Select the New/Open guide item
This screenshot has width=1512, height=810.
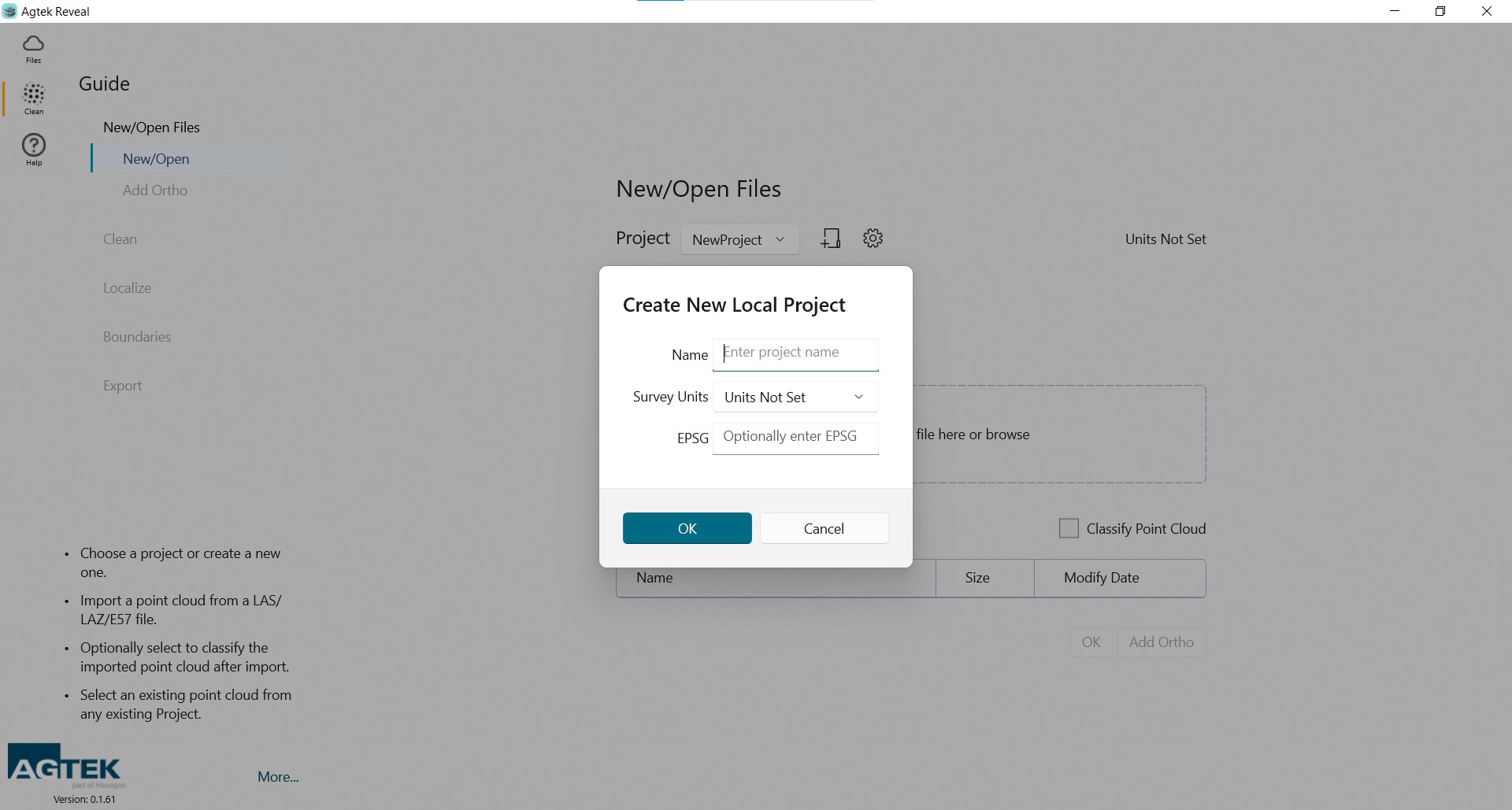(157, 158)
